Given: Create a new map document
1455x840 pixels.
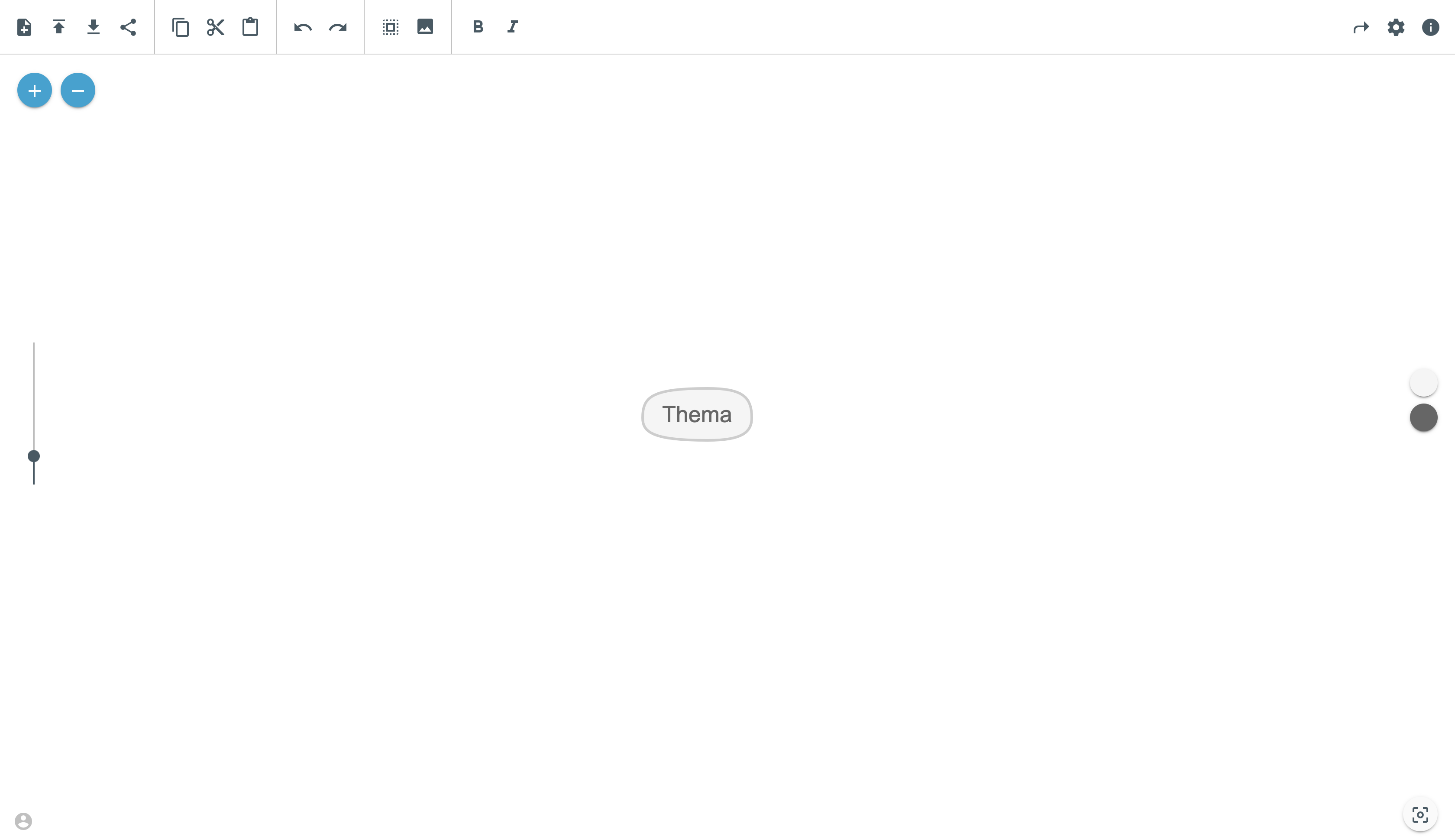Looking at the screenshot, I should tap(24, 27).
